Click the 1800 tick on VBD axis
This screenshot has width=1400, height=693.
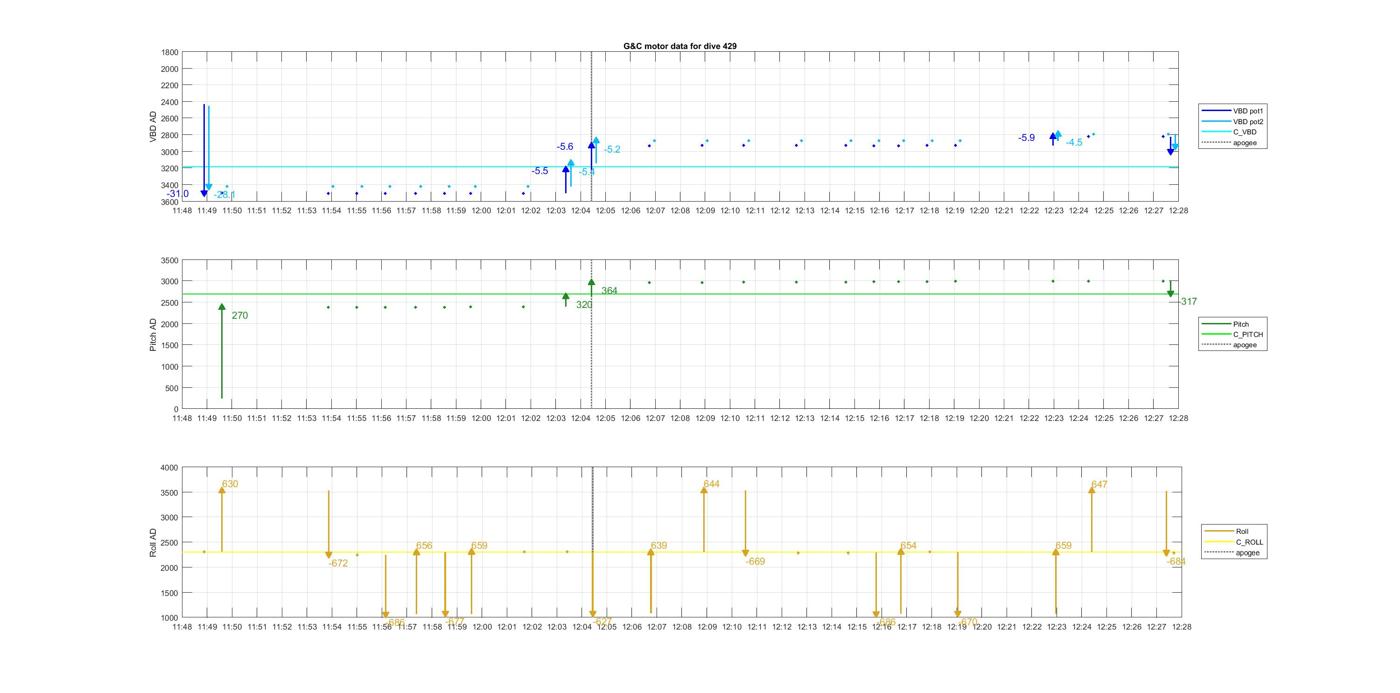click(x=169, y=52)
